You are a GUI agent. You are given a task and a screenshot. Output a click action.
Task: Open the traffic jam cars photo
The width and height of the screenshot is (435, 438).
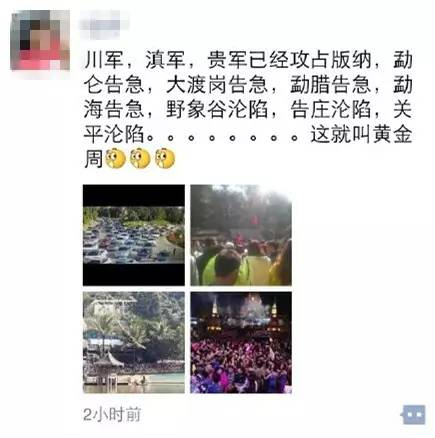click(x=134, y=235)
